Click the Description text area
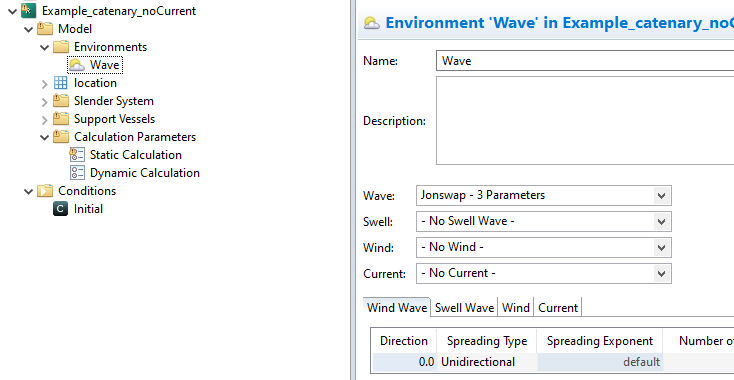The height and width of the screenshot is (380, 734). (x=585, y=120)
